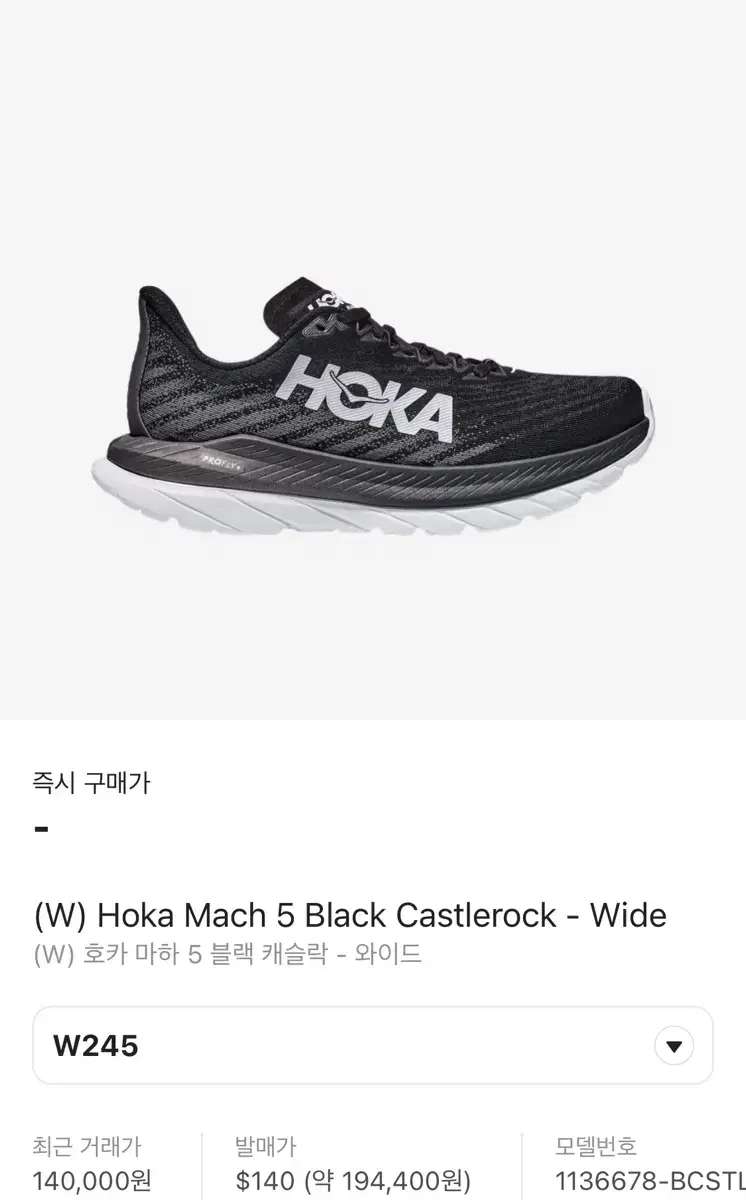
Task: Tap the 모델번호 heading
Action: [596, 1147]
